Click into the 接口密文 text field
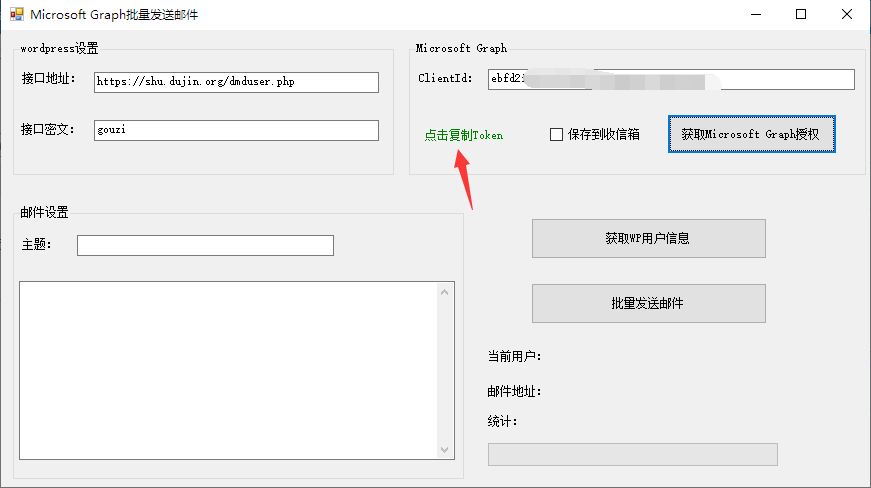Viewport: 871px width, 488px height. pos(236,130)
